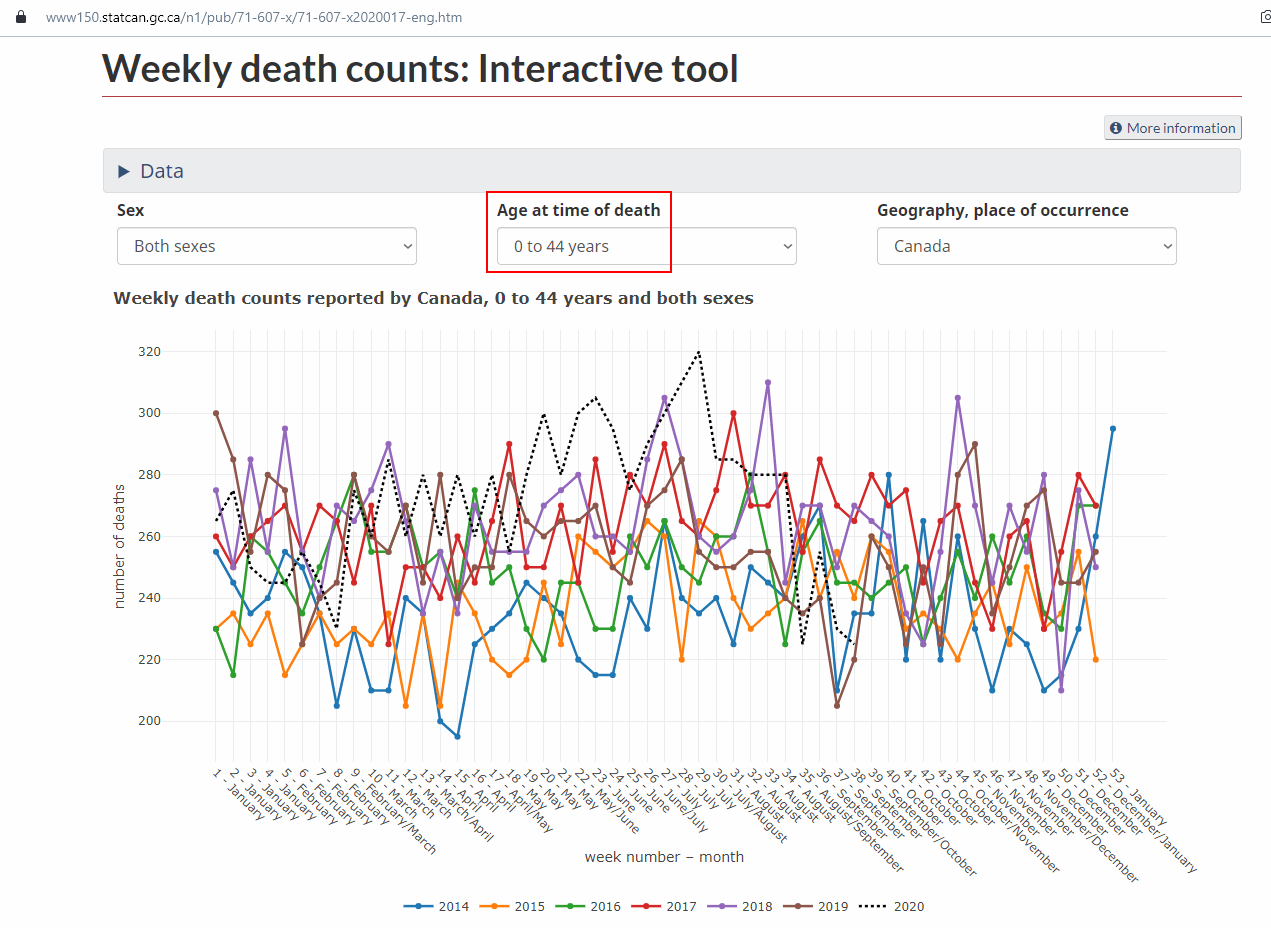Open the Age at time of death dropdown

tap(647, 246)
